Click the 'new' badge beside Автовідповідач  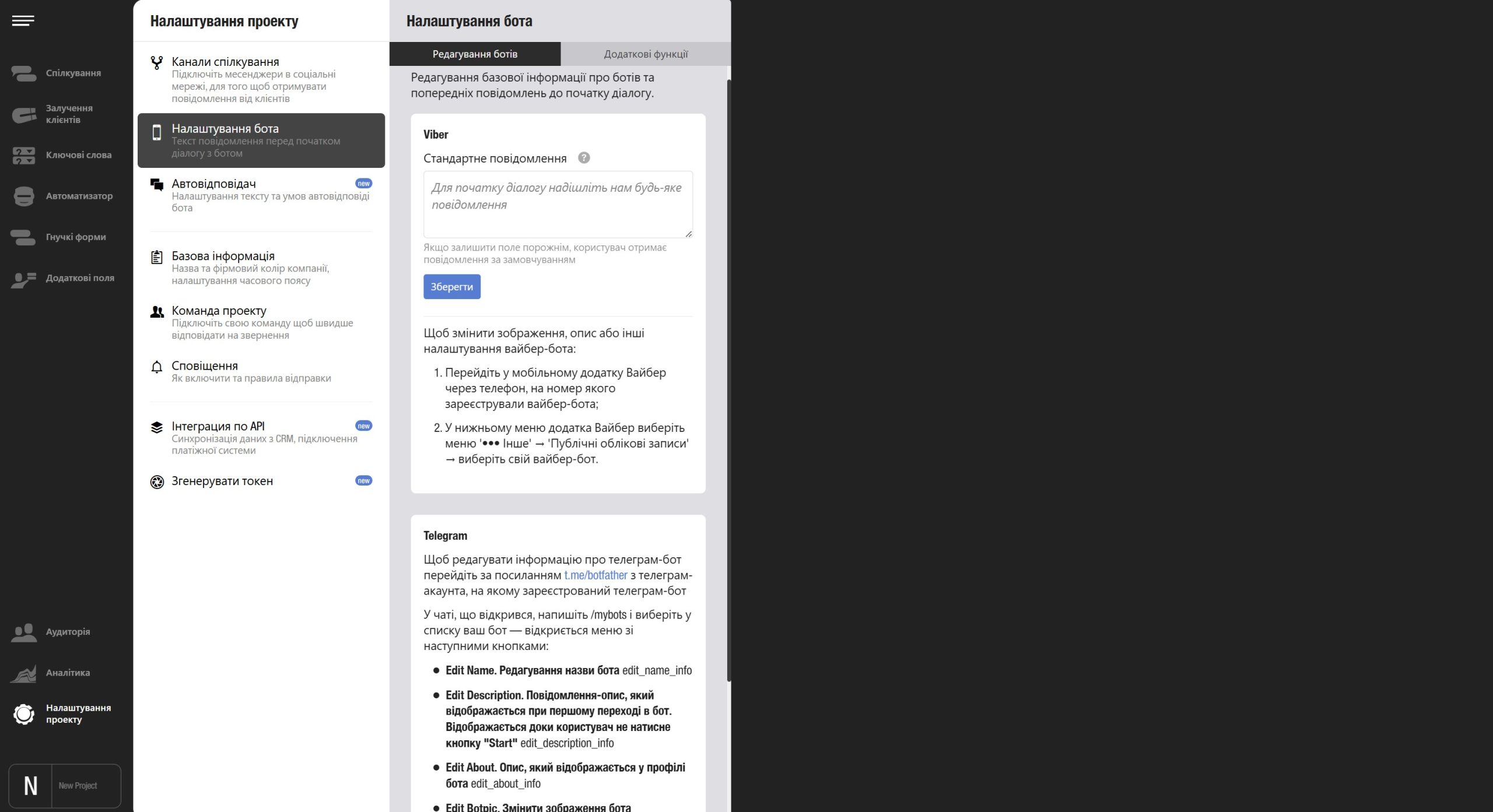pos(363,184)
